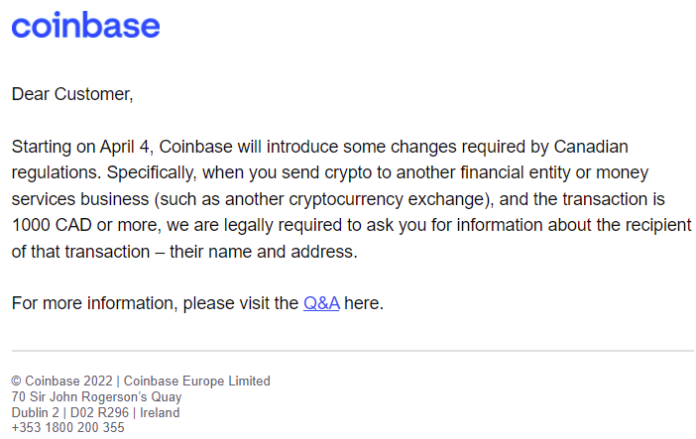The image size is (696, 439).
Task: Open the Q&A link
Action: (x=321, y=303)
